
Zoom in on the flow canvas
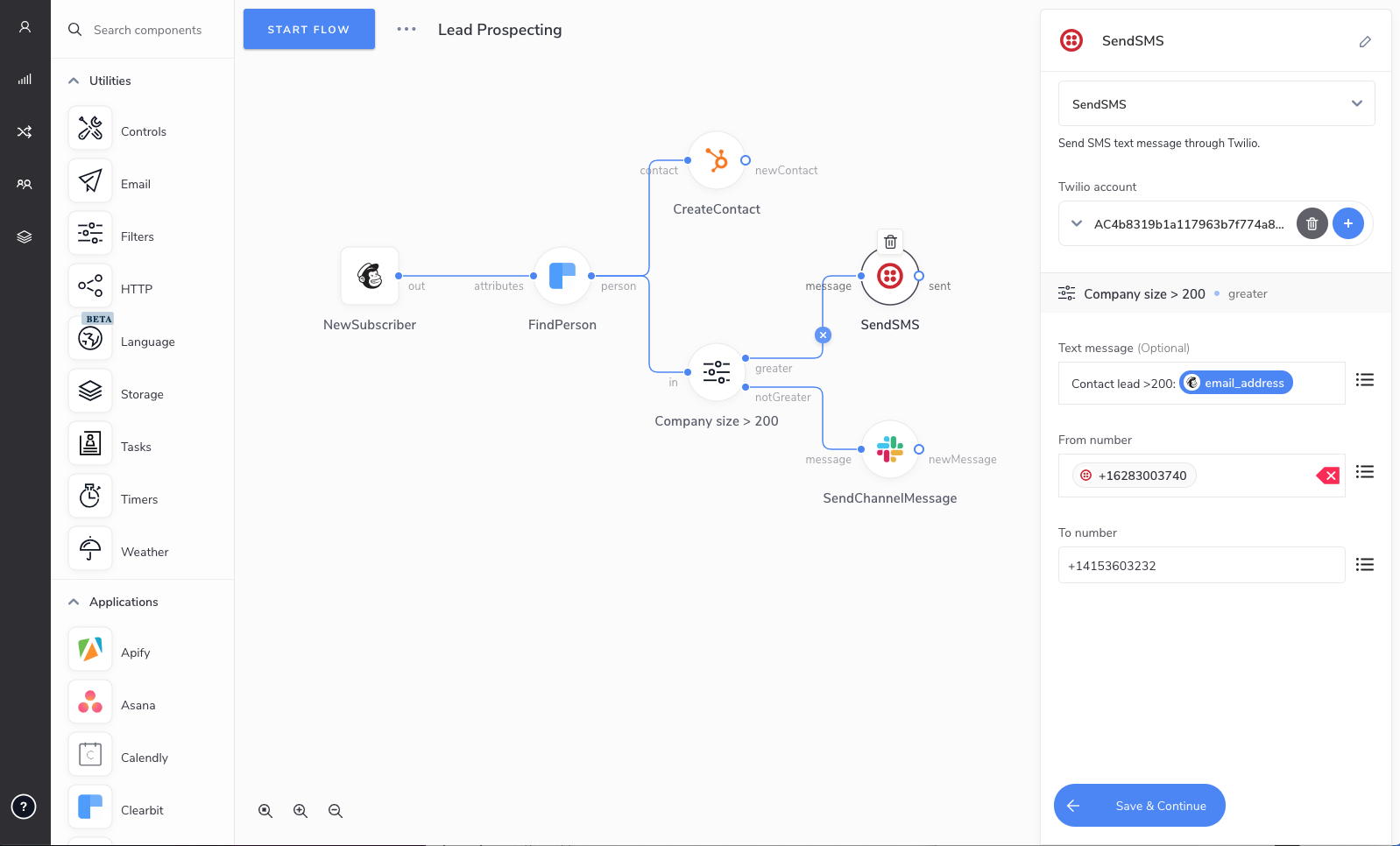point(301,811)
